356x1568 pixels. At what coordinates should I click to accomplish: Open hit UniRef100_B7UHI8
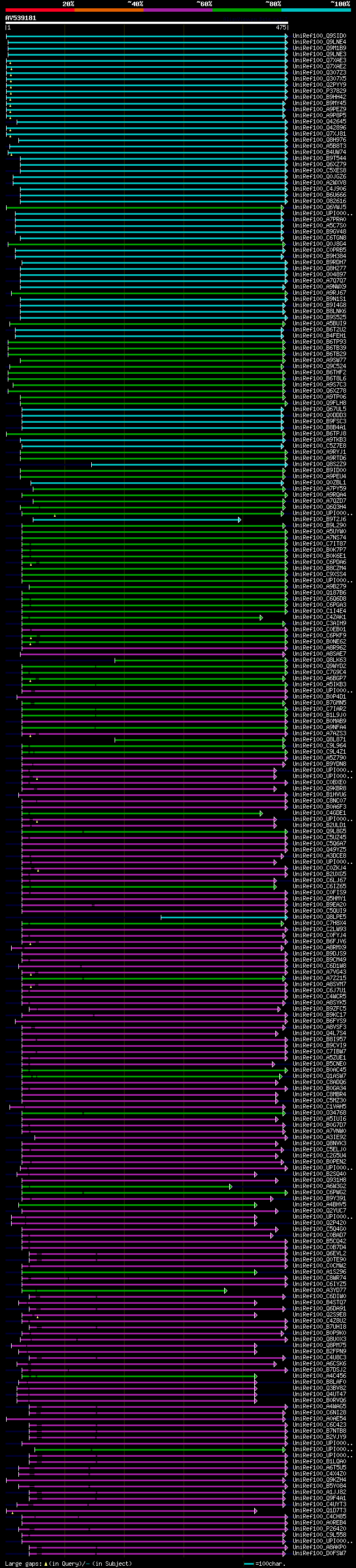(x=319, y=1327)
